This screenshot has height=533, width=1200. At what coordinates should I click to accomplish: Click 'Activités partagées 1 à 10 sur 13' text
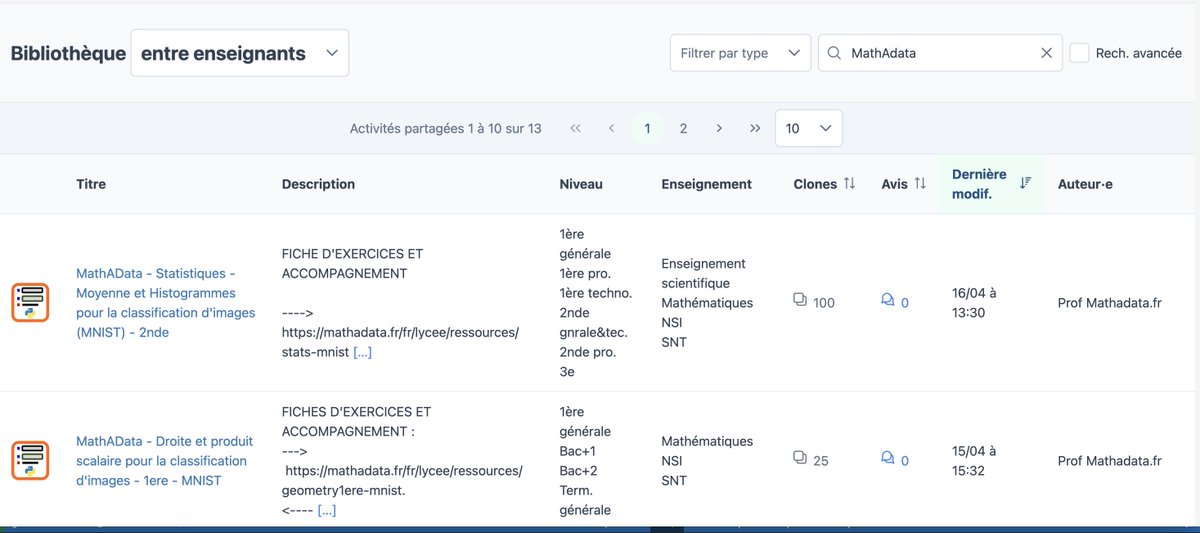point(446,128)
